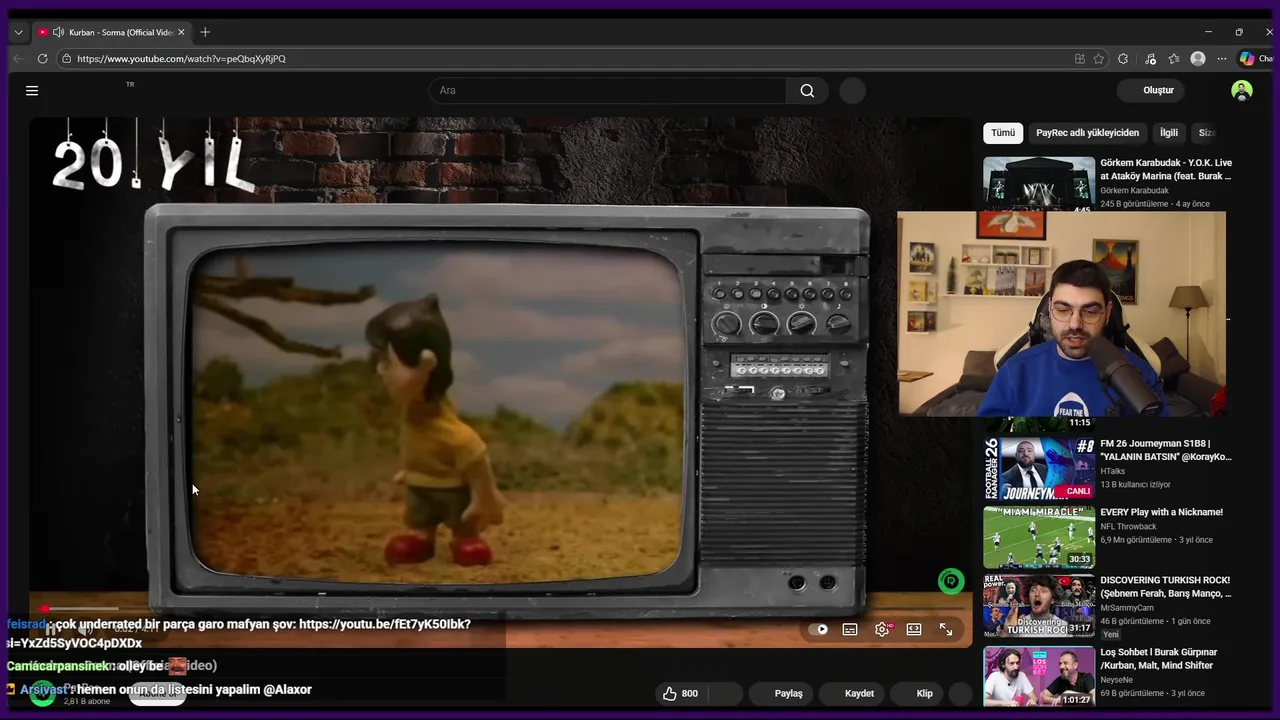Select 'PayRec adlı yükleyiciden' filter chip

click(x=1087, y=132)
